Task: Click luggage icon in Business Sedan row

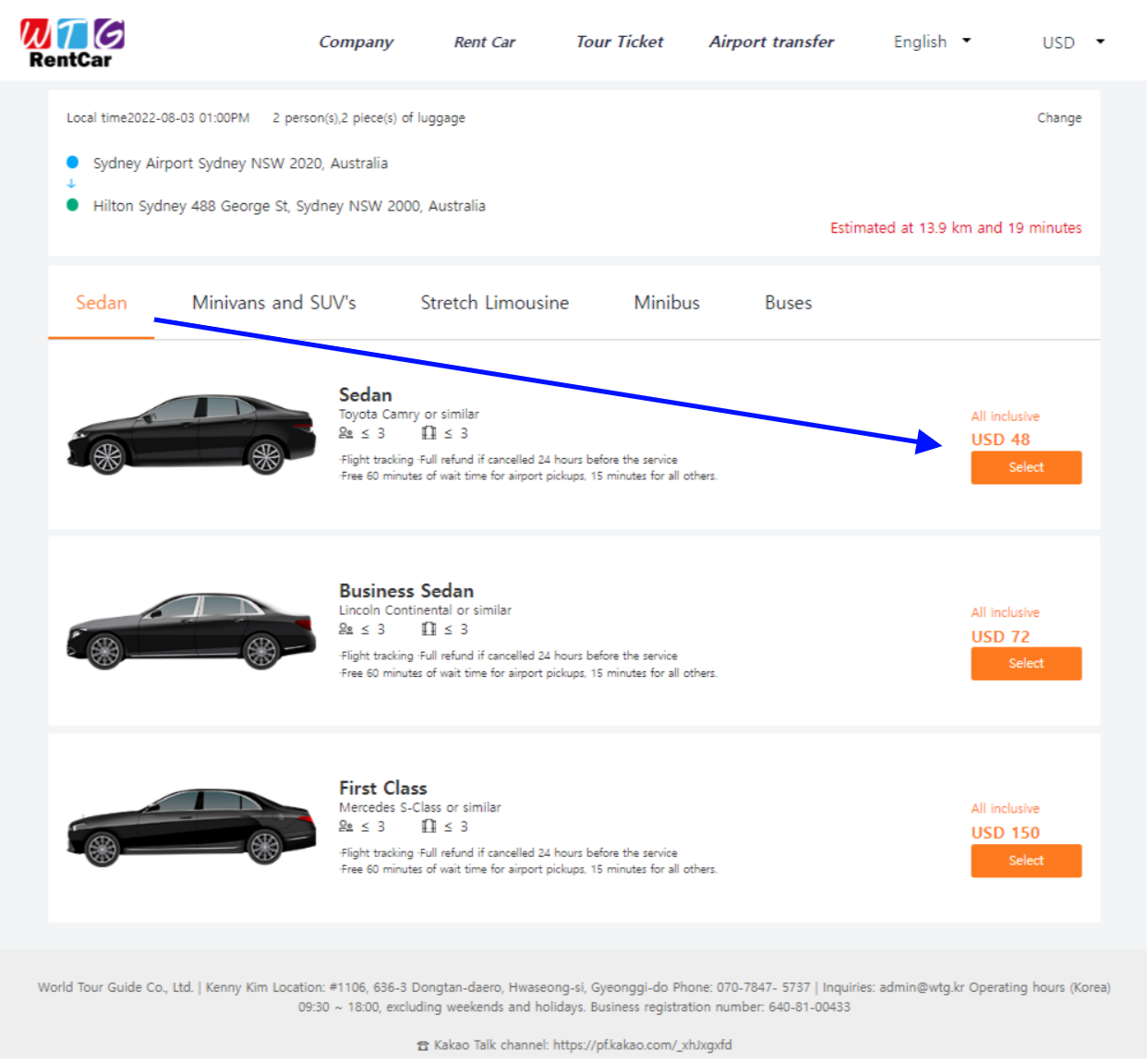Action: click(429, 629)
